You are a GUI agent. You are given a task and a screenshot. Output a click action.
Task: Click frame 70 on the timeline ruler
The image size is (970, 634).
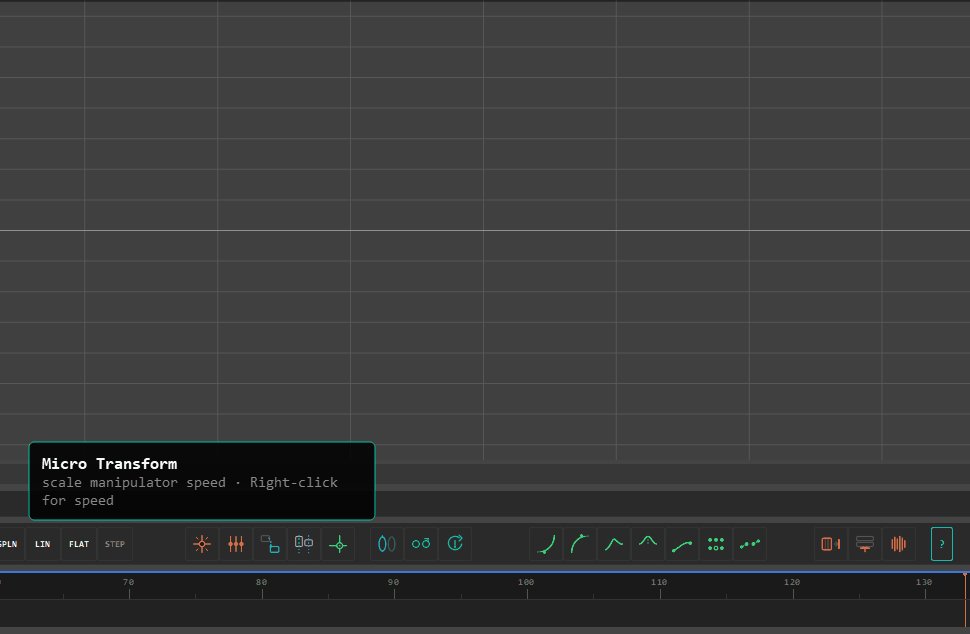tap(129, 583)
